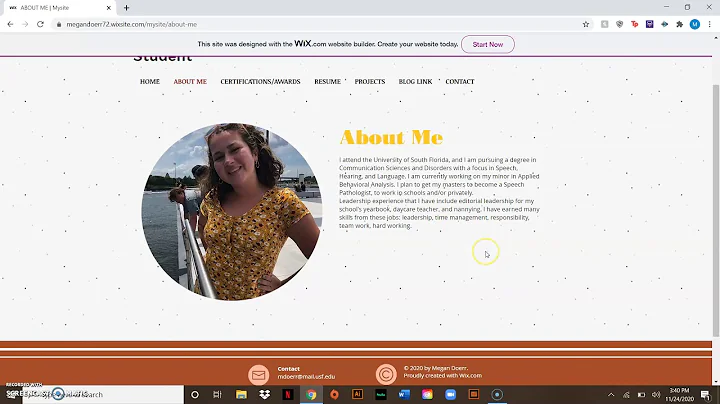Open Microsoft Word from taskbar
Viewport: 720px width, 404px height.
pyautogui.click(x=404, y=394)
